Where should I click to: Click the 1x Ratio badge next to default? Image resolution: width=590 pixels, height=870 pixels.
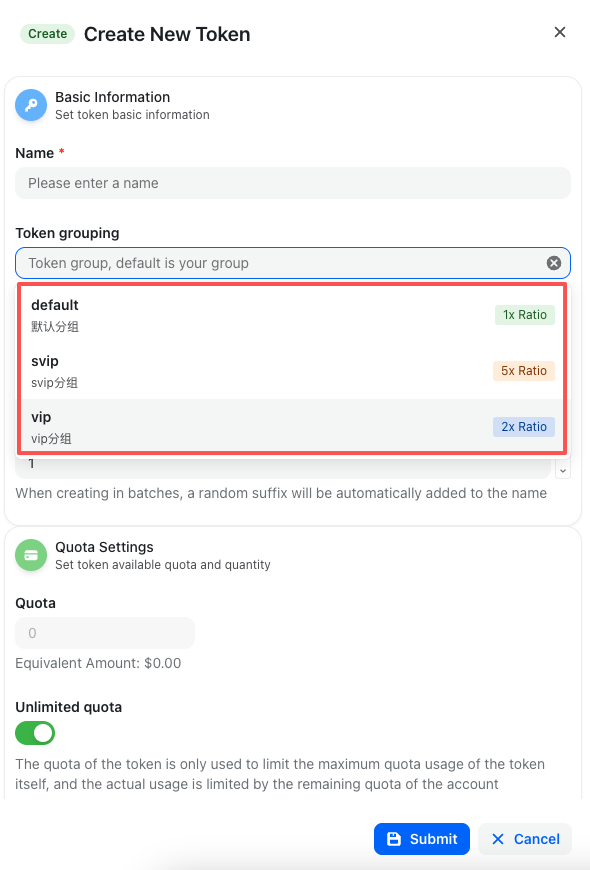point(524,314)
